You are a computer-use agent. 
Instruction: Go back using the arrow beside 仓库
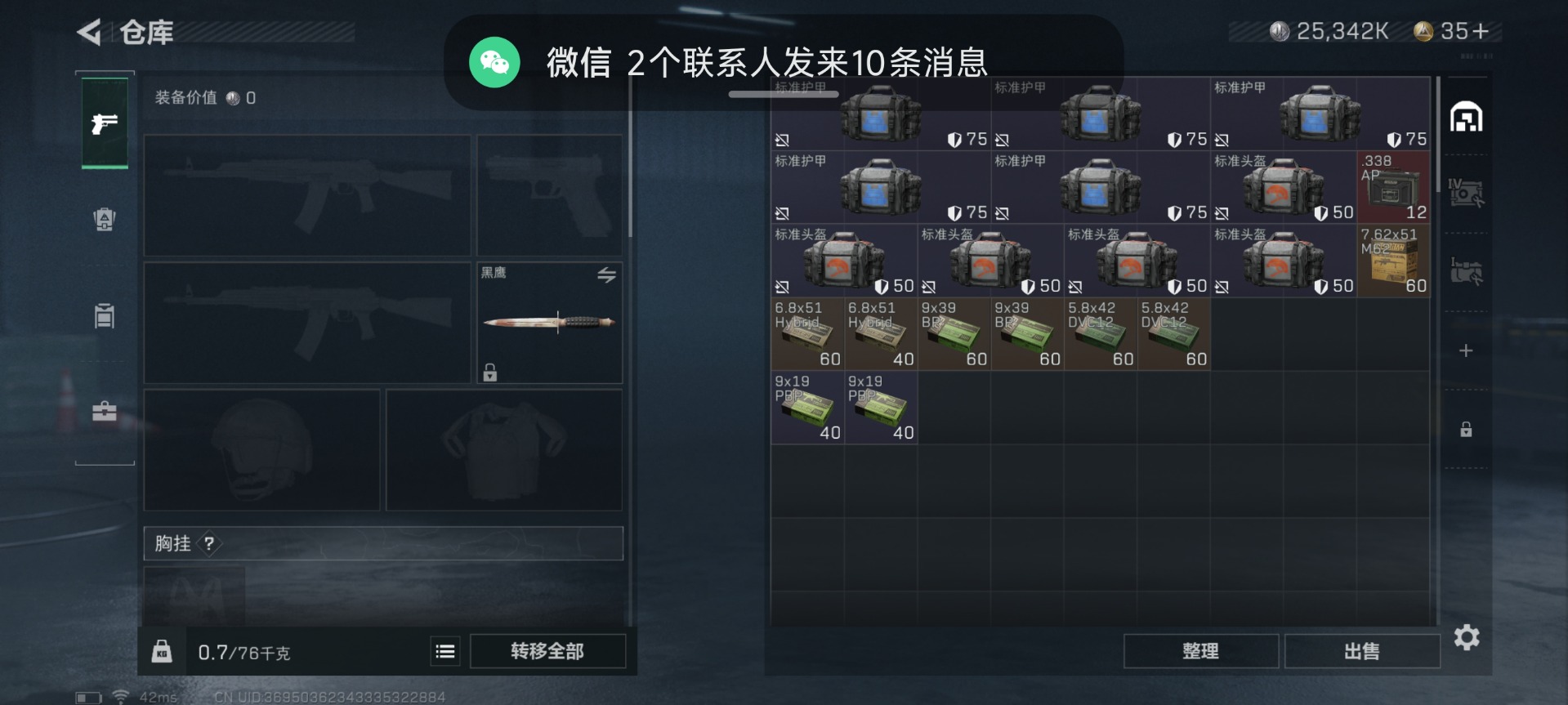pyautogui.click(x=89, y=33)
